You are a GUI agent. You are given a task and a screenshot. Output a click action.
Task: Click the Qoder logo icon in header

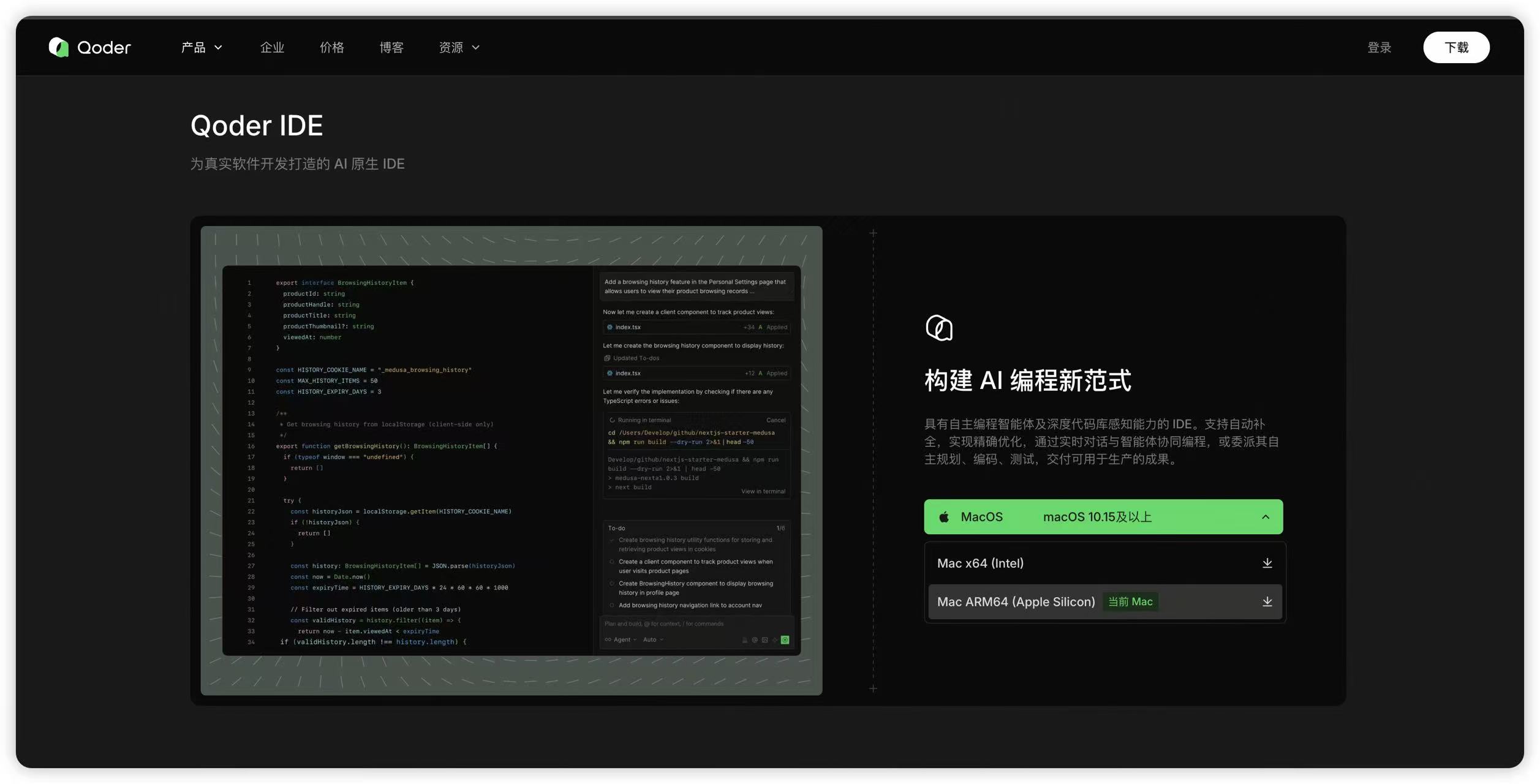(x=59, y=47)
